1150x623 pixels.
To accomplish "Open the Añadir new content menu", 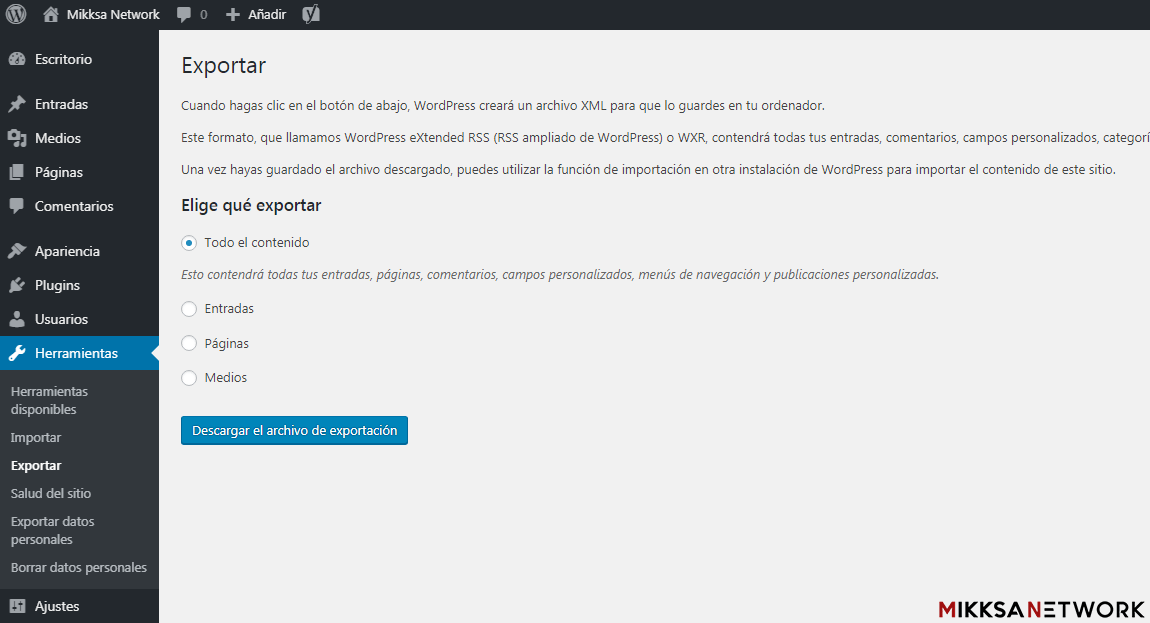I will [x=258, y=15].
